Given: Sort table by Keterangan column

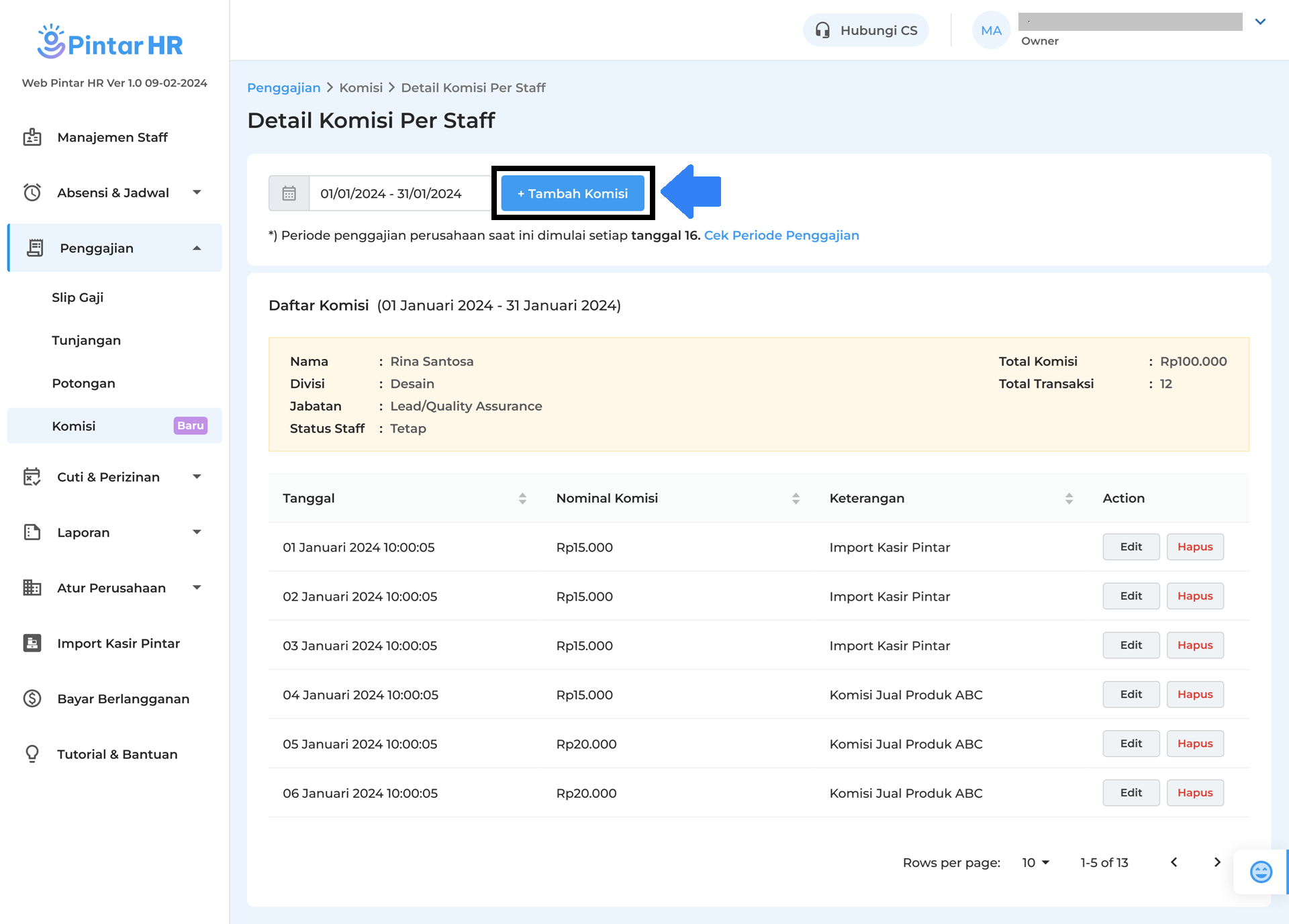Looking at the screenshot, I should [x=1069, y=498].
